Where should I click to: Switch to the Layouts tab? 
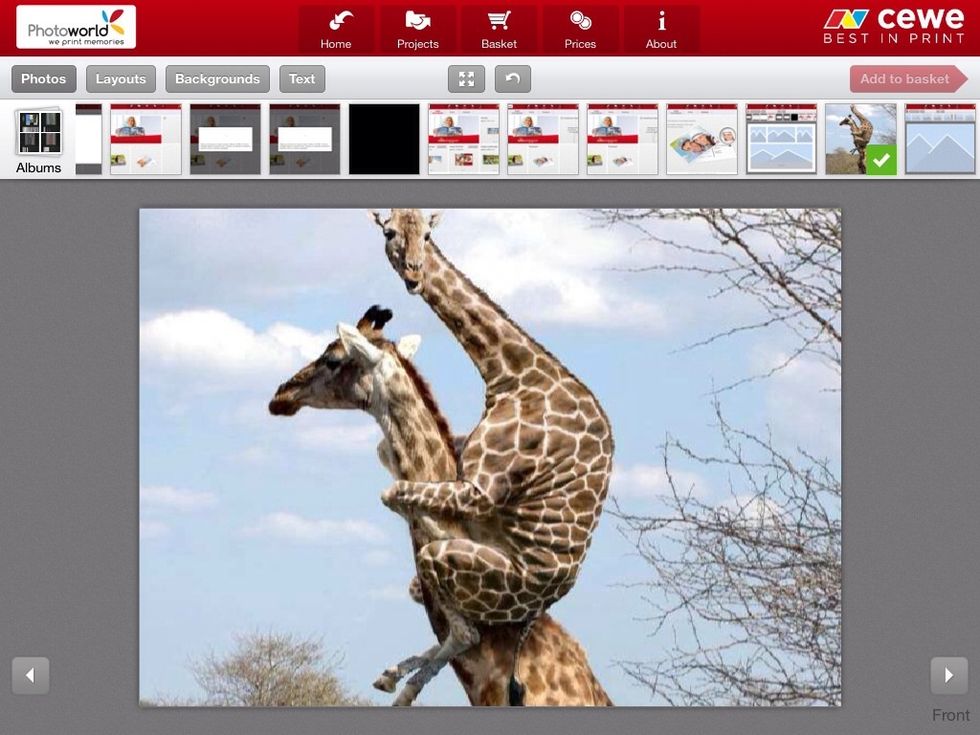point(121,79)
